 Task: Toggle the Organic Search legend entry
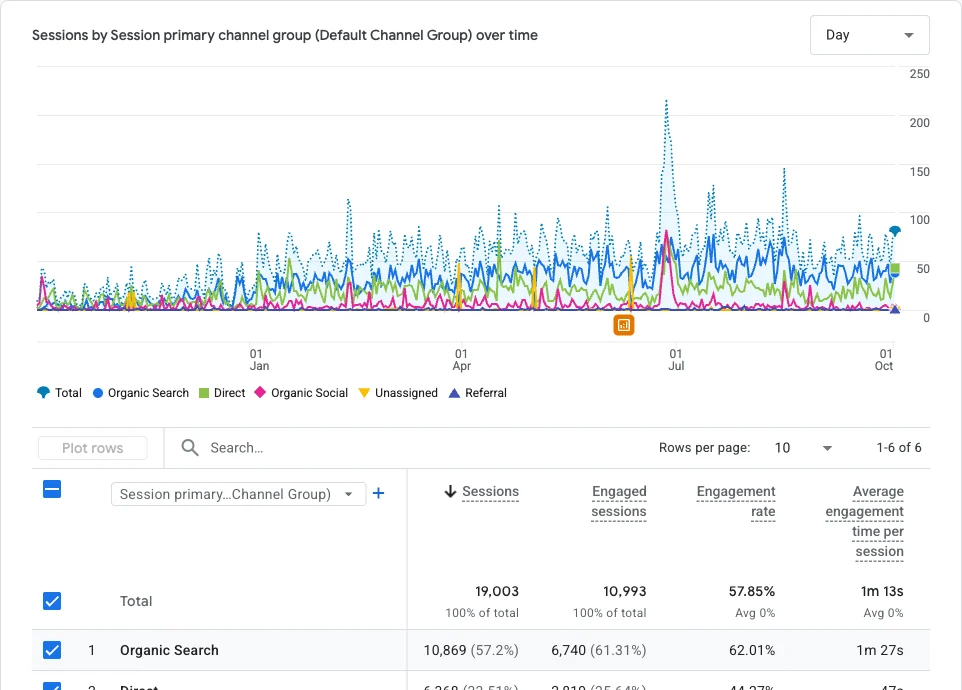point(140,393)
